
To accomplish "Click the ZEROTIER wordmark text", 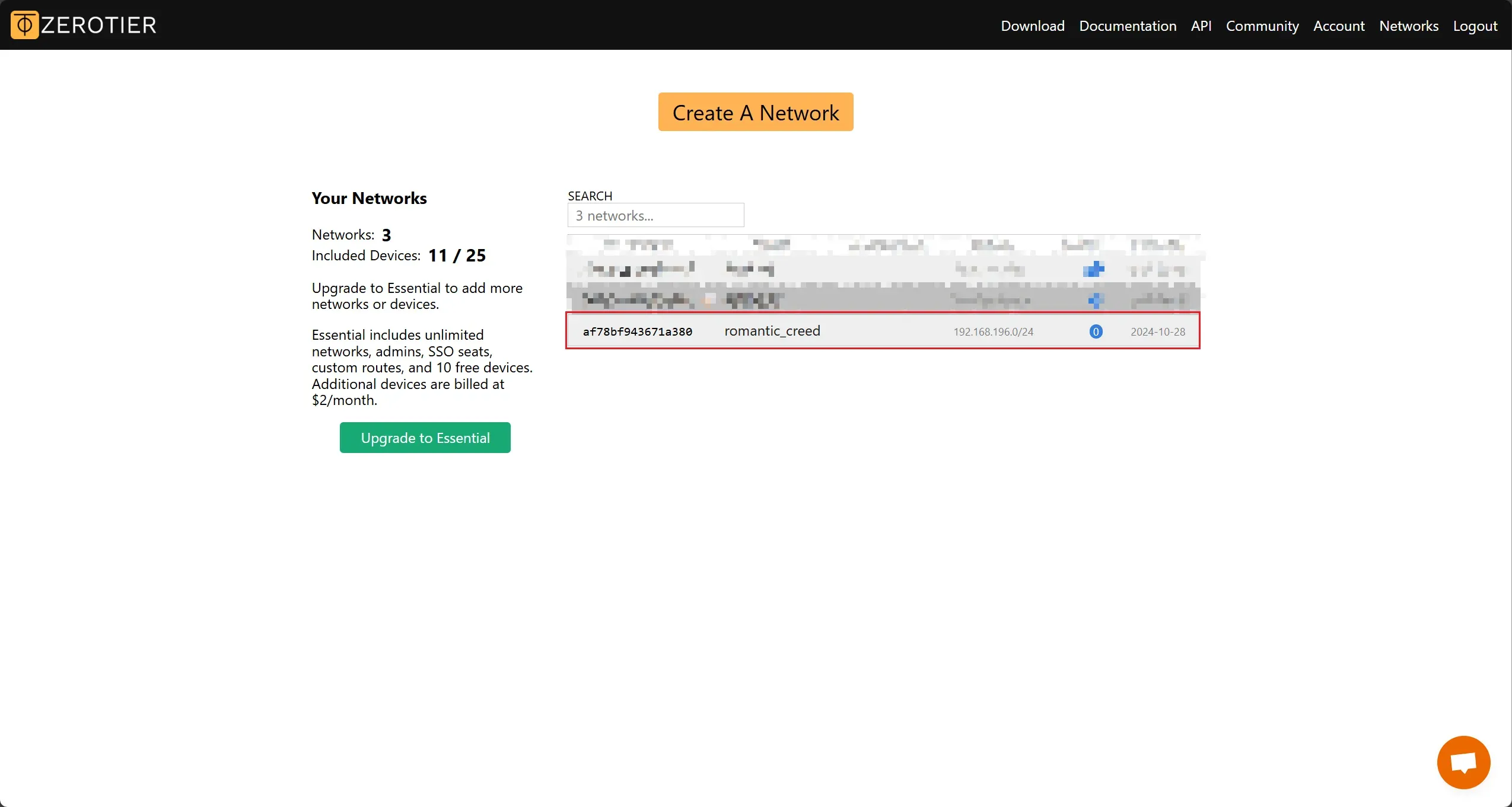I will click(x=98, y=25).
